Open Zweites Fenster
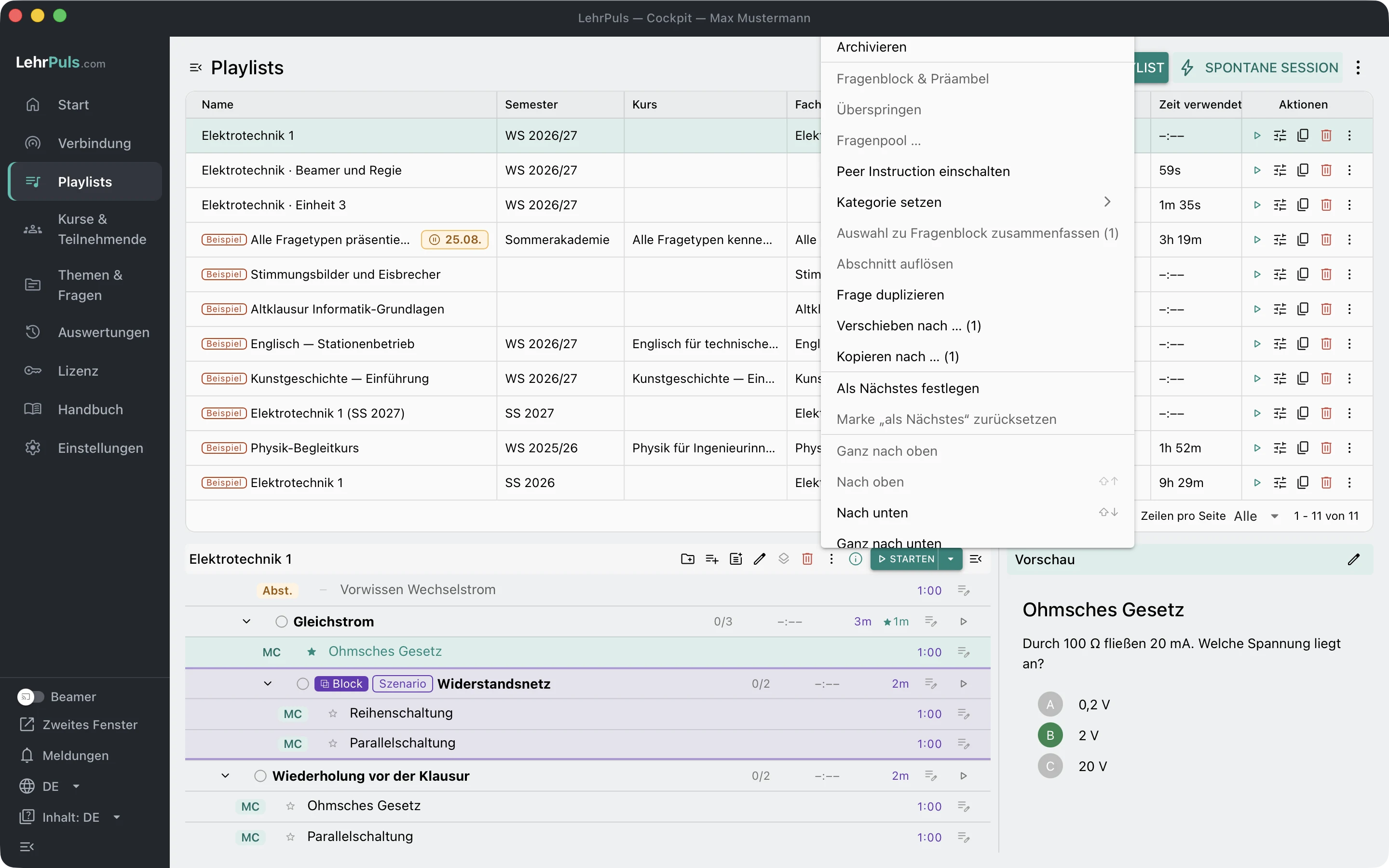 [79, 724]
